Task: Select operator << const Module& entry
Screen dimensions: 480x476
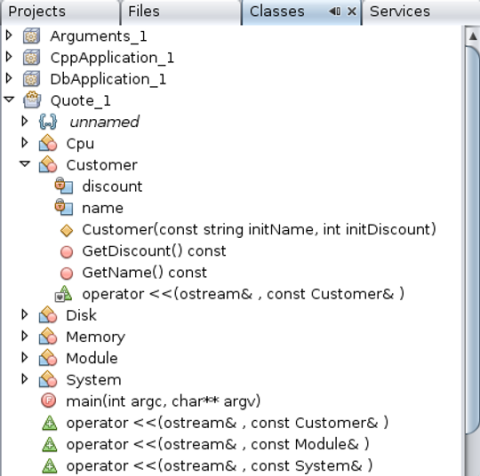Action: pyautogui.click(x=218, y=444)
